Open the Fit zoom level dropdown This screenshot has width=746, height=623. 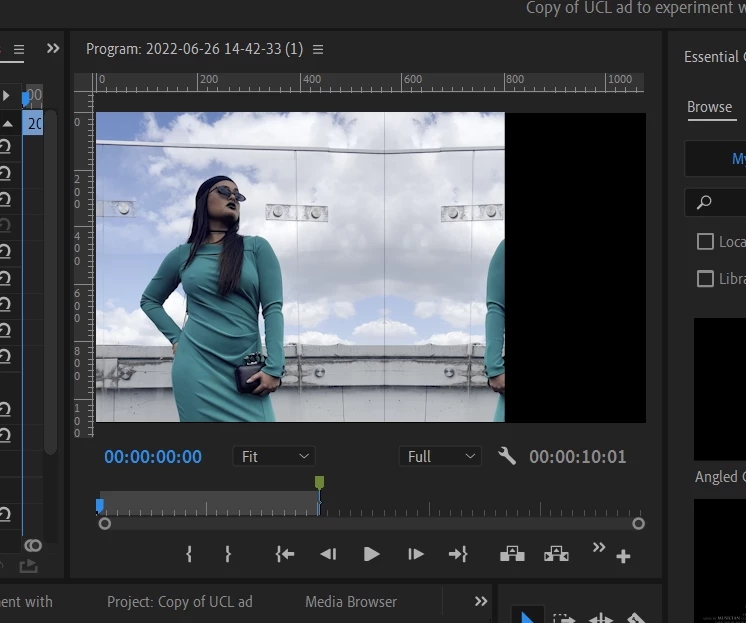[x=274, y=456]
